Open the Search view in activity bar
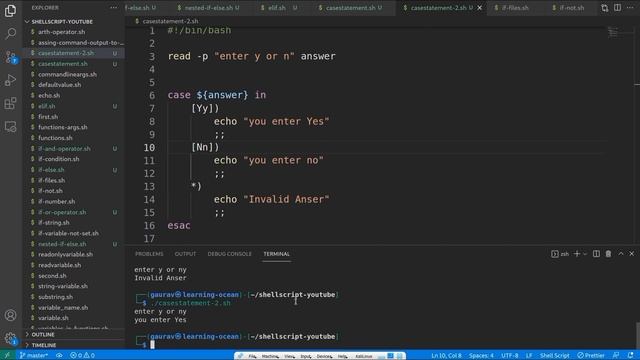The height and width of the screenshot is (360, 640). pyautogui.click(x=11, y=33)
